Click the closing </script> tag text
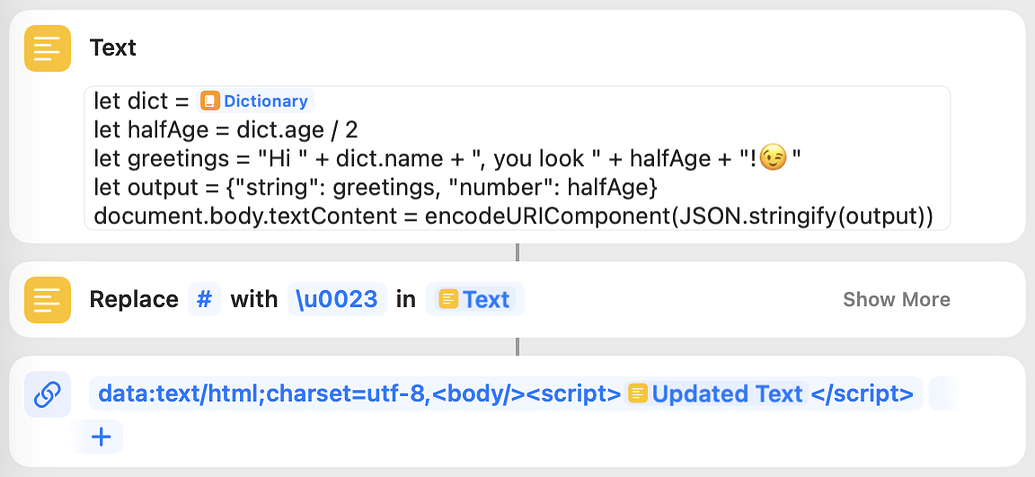This screenshot has width=1035, height=477. tap(862, 394)
